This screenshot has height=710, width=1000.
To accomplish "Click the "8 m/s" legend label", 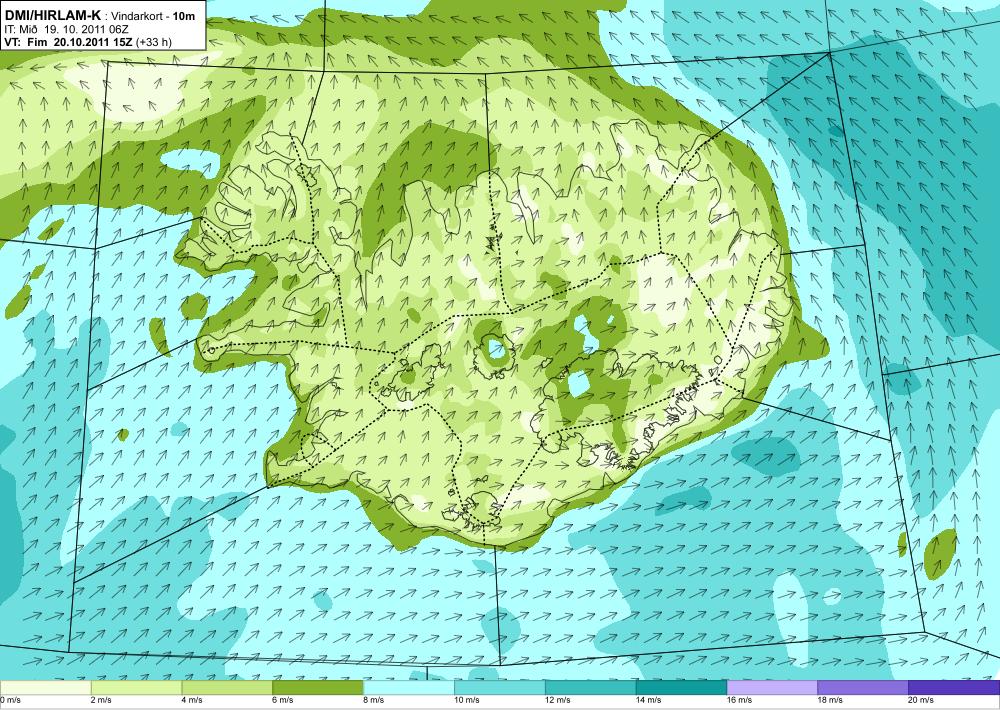I will pos(374,700).
